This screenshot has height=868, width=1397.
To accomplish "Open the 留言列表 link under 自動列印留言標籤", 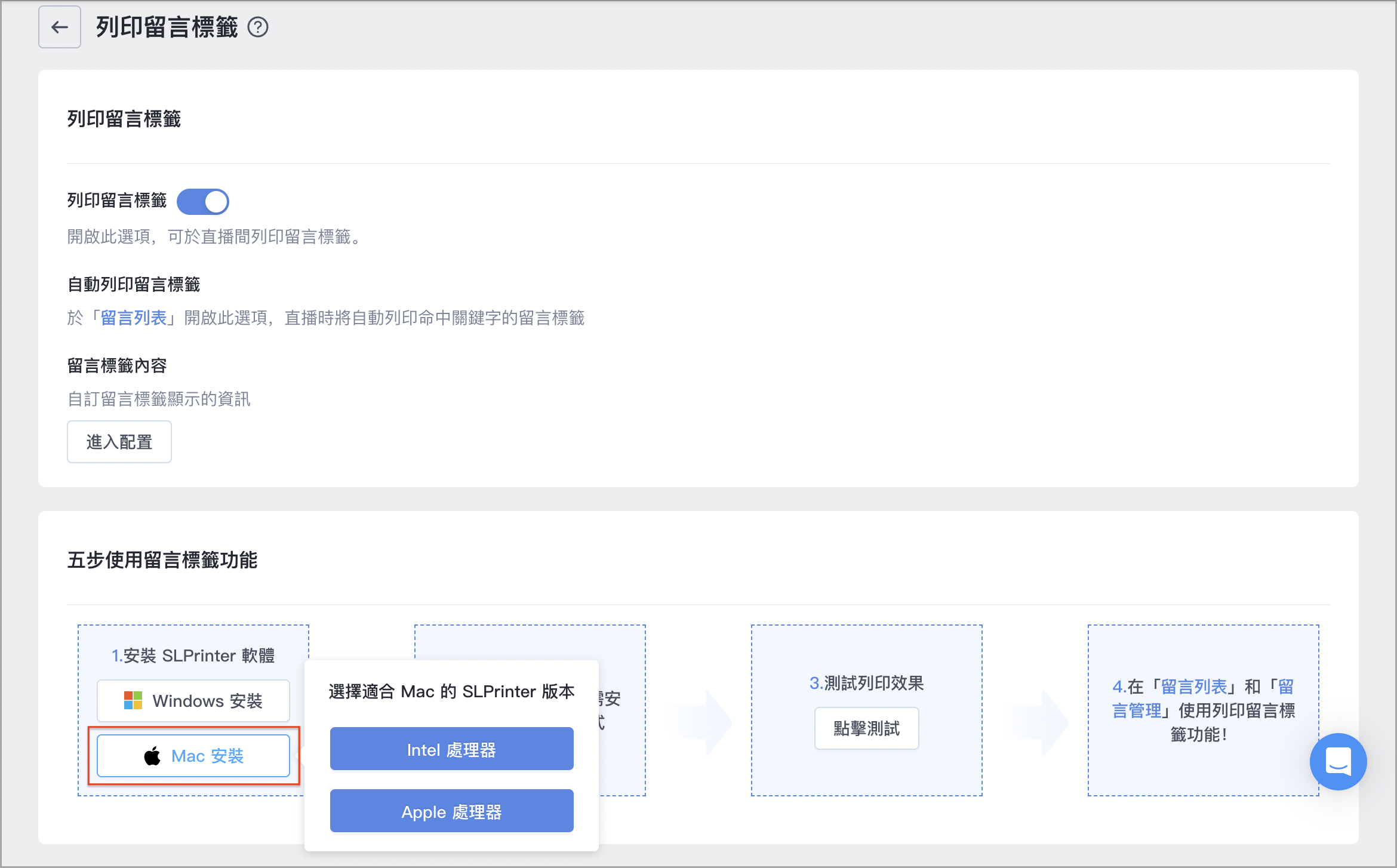I will (133, 318).
